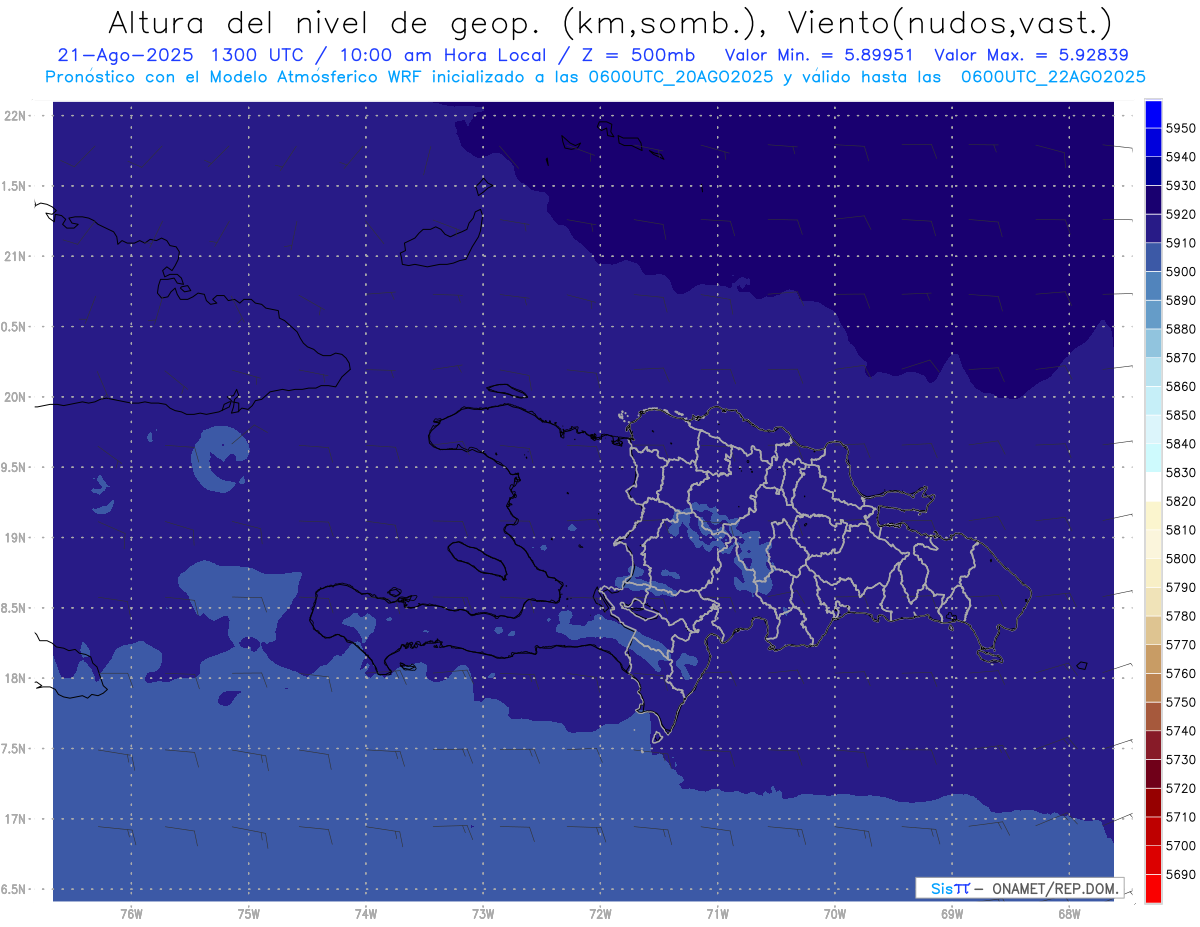Pick legend swatch between 5760 and 5770
The width and height of the screenshot is (1200, 927).
tap(1153, 659)
